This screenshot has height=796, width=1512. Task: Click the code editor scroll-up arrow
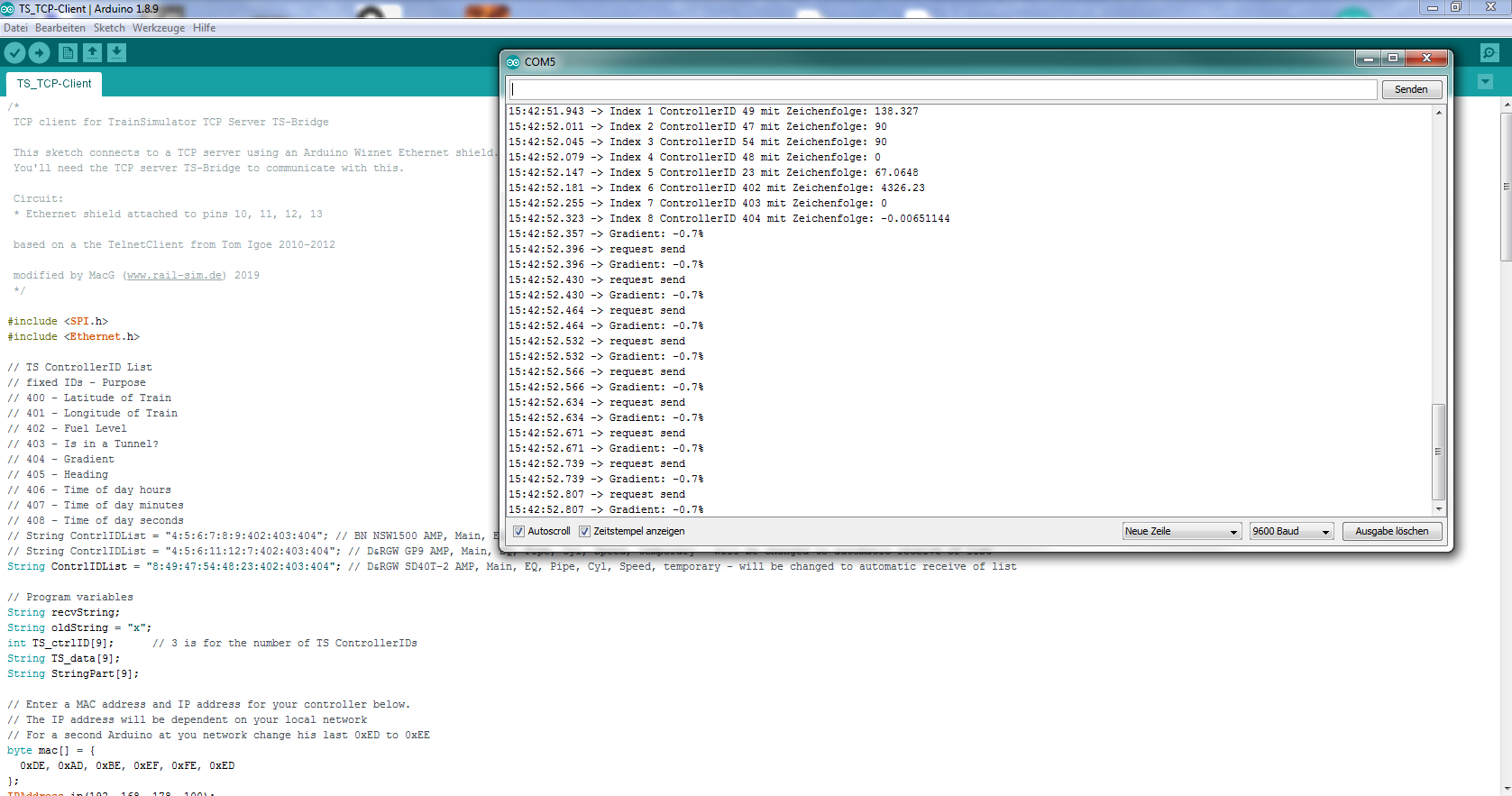click(x=1506, y=105)
